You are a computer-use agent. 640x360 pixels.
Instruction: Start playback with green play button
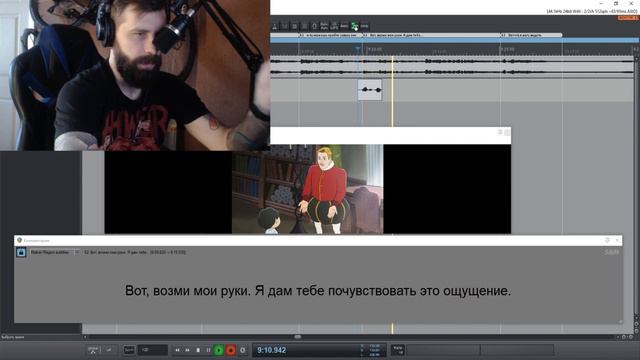tap(219, 350)
